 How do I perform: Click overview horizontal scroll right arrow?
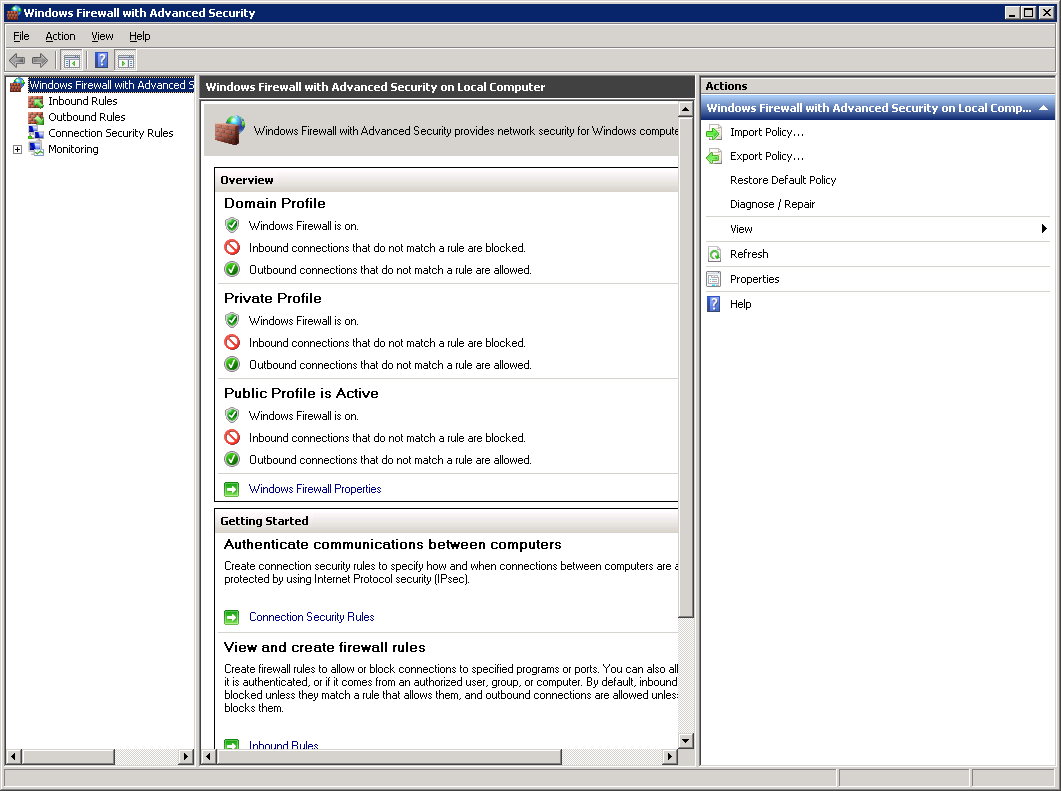pyautogui.click(x=670, y=756)
